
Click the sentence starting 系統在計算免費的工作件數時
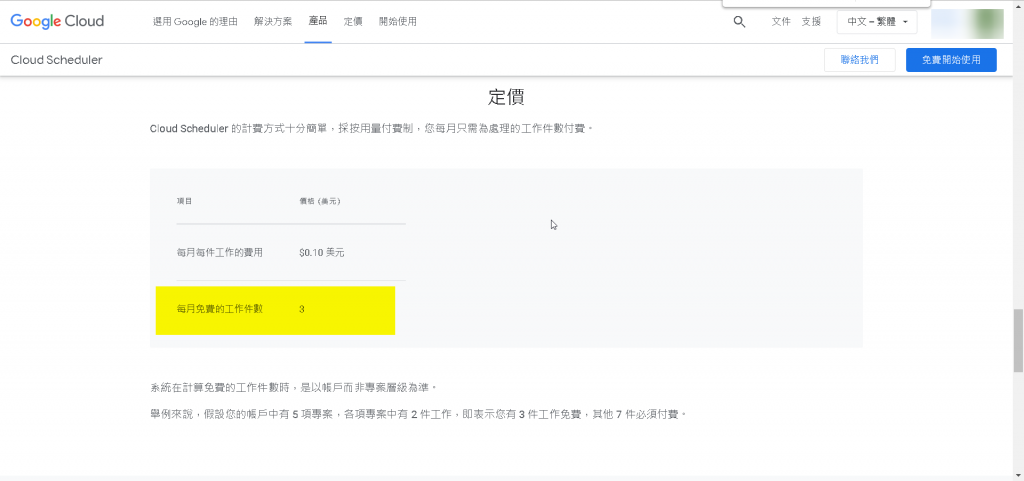293,388
